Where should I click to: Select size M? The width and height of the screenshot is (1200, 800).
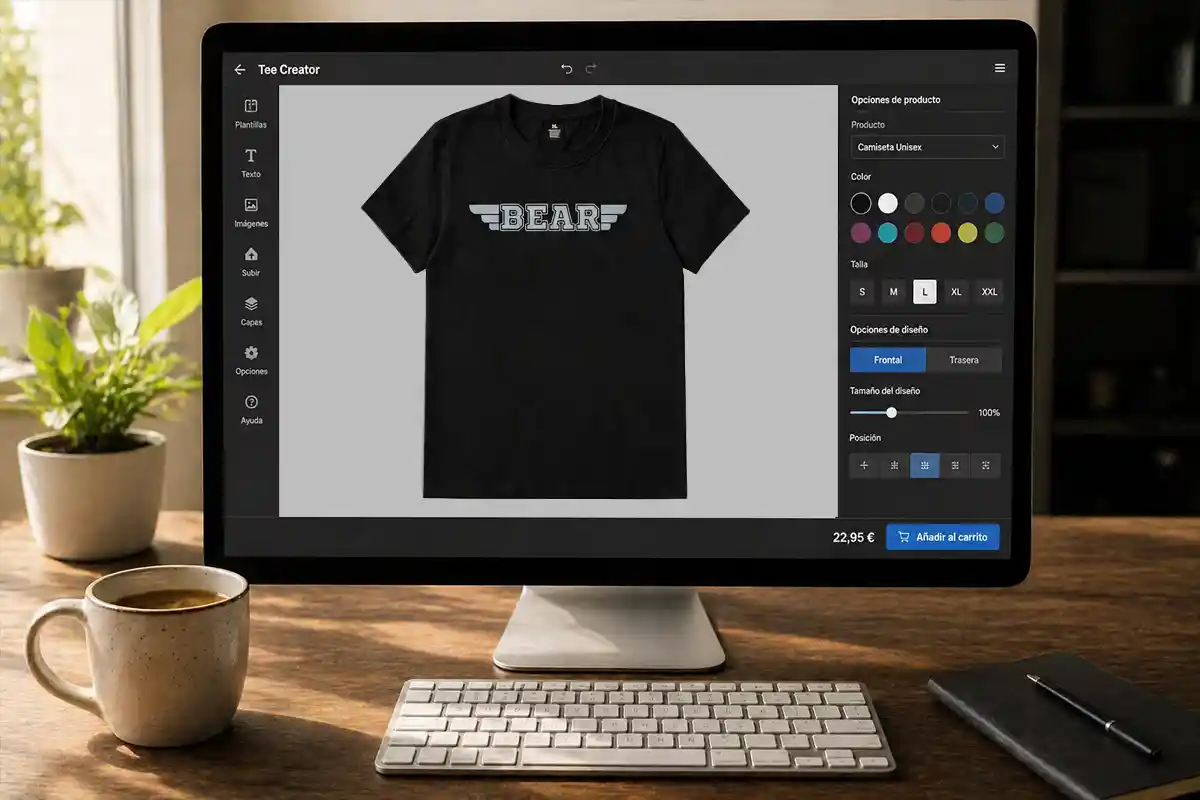point(893,292)
